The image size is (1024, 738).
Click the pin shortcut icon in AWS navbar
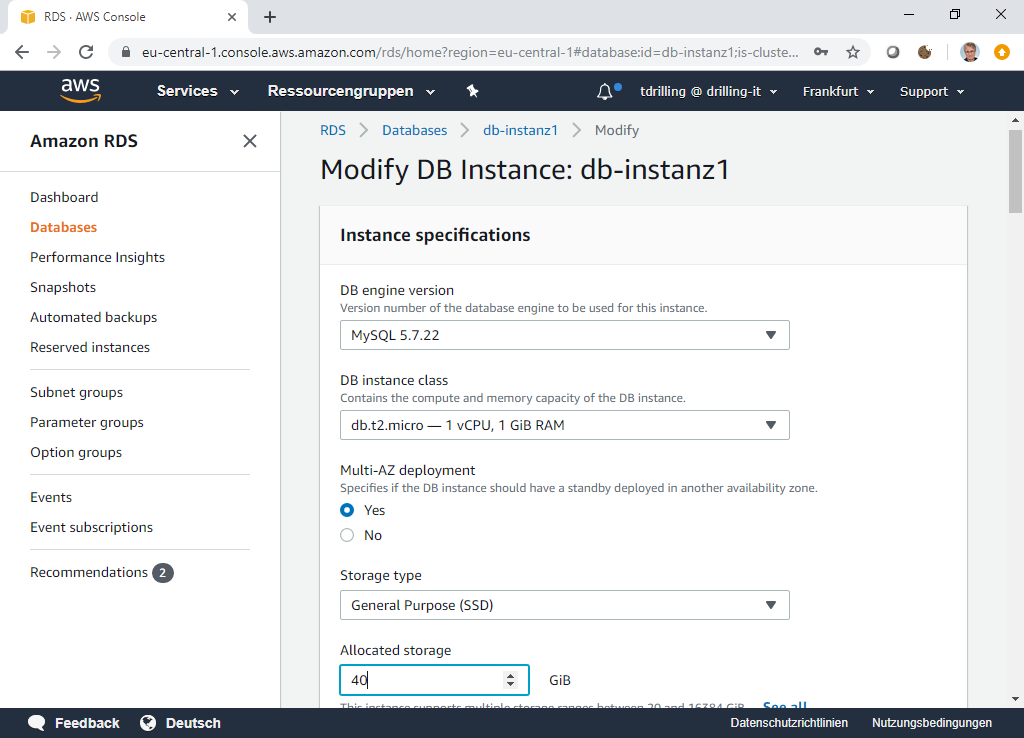[473, 91]
